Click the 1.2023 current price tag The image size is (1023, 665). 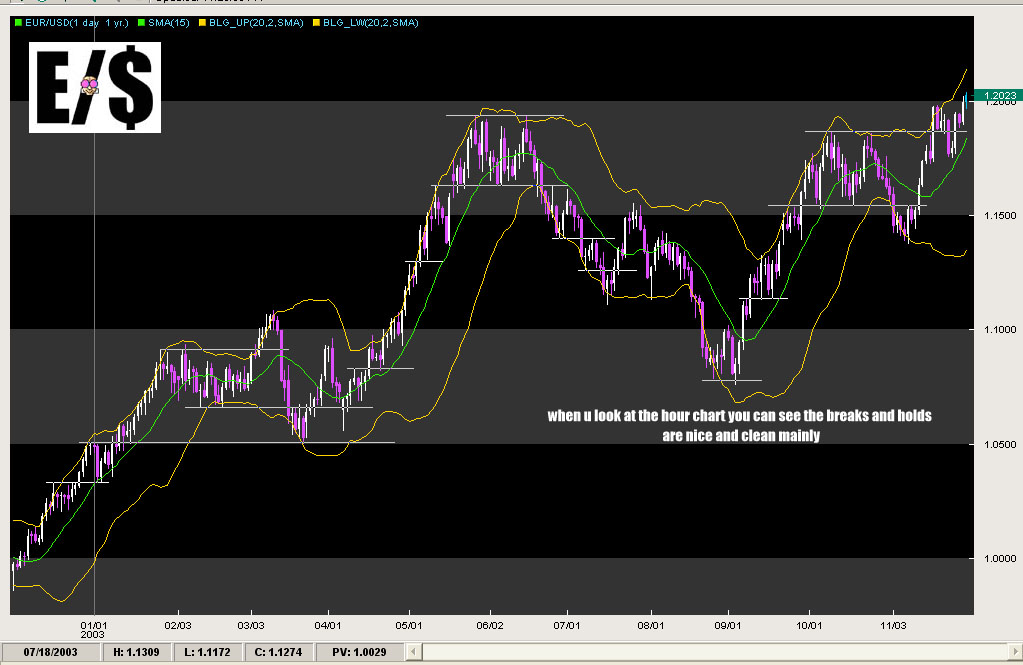1000,97
